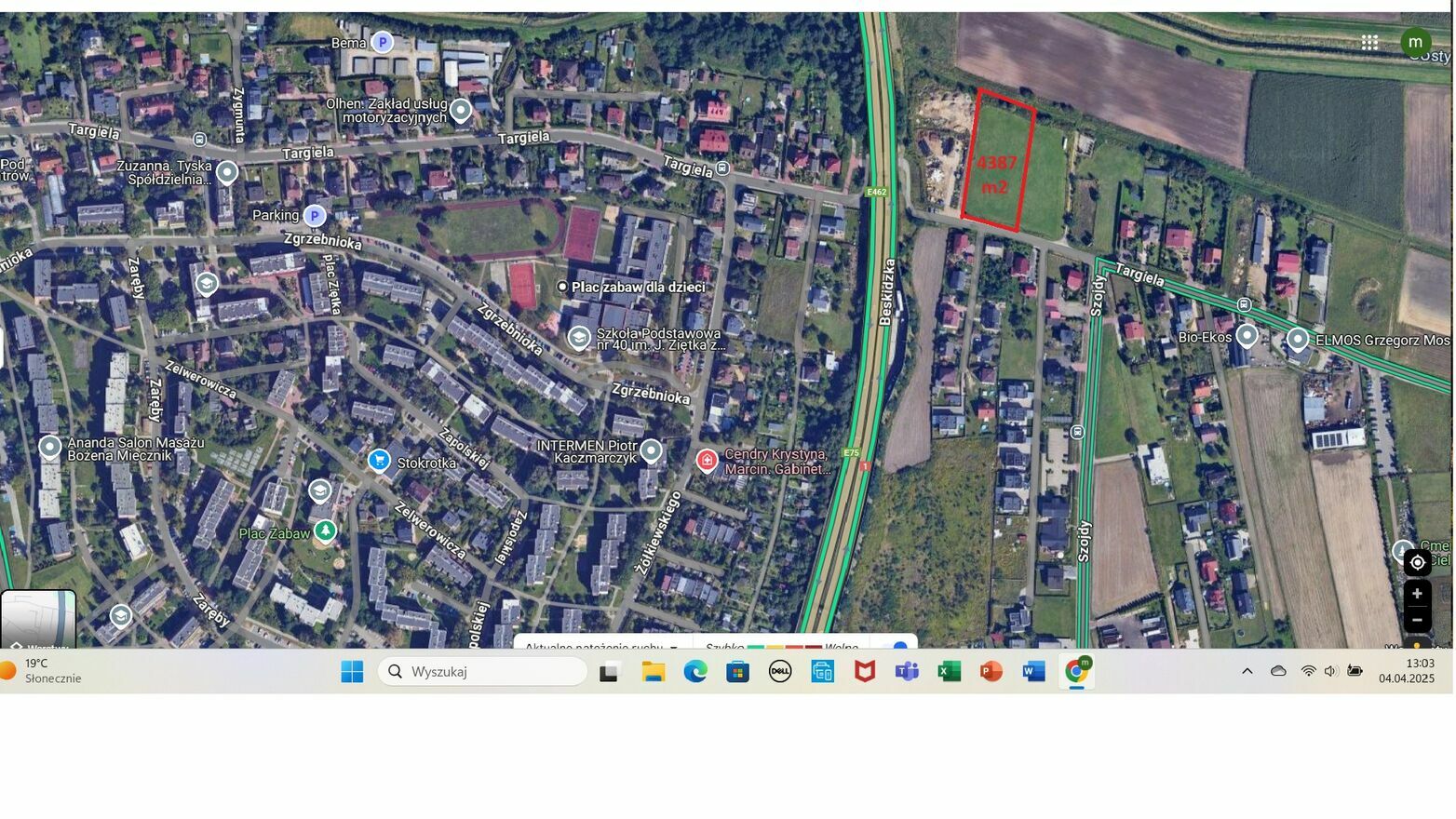Viewport: 1456px width, 819px height.
Task: Click the Stokrotka shopping cart marker
Action: [378, 461]
